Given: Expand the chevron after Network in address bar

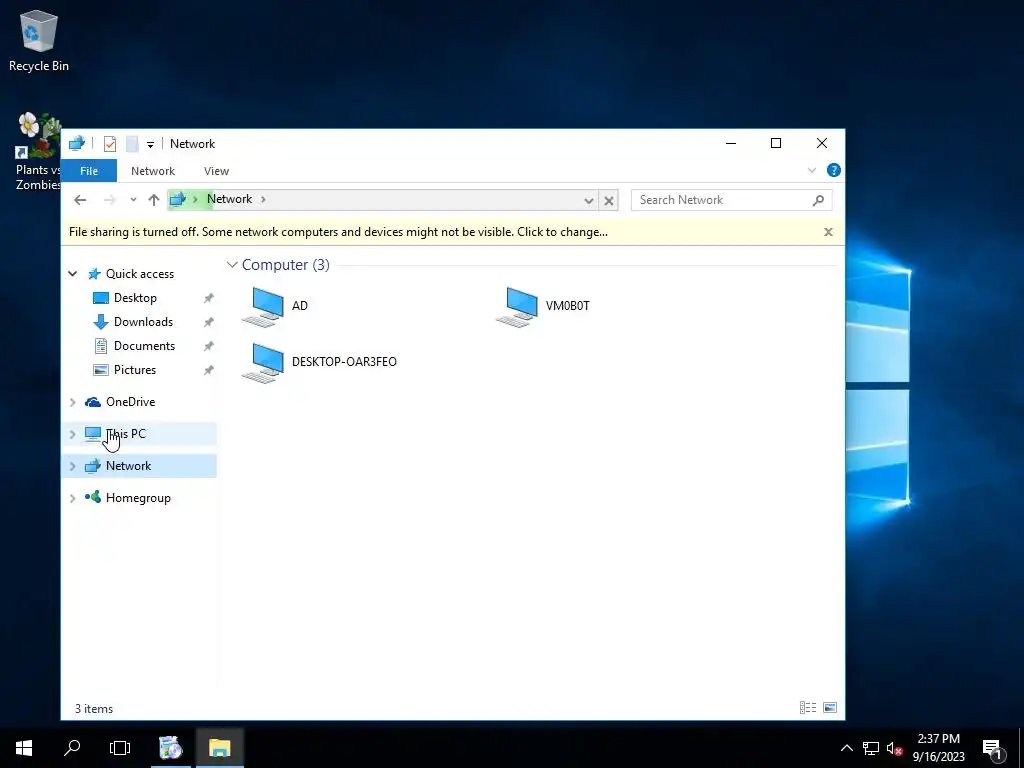Looking at the screenshot, I should point(263,199).
